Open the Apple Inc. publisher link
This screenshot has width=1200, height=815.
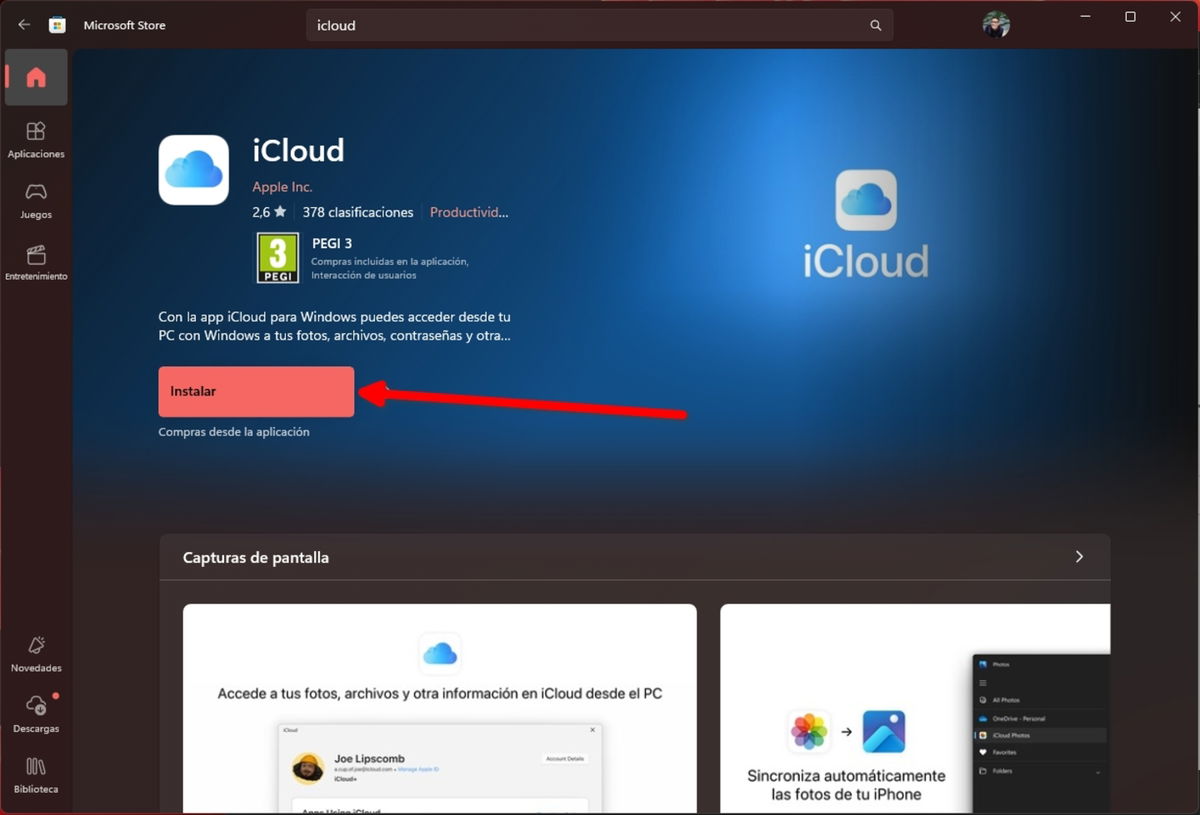click(282, 186)
